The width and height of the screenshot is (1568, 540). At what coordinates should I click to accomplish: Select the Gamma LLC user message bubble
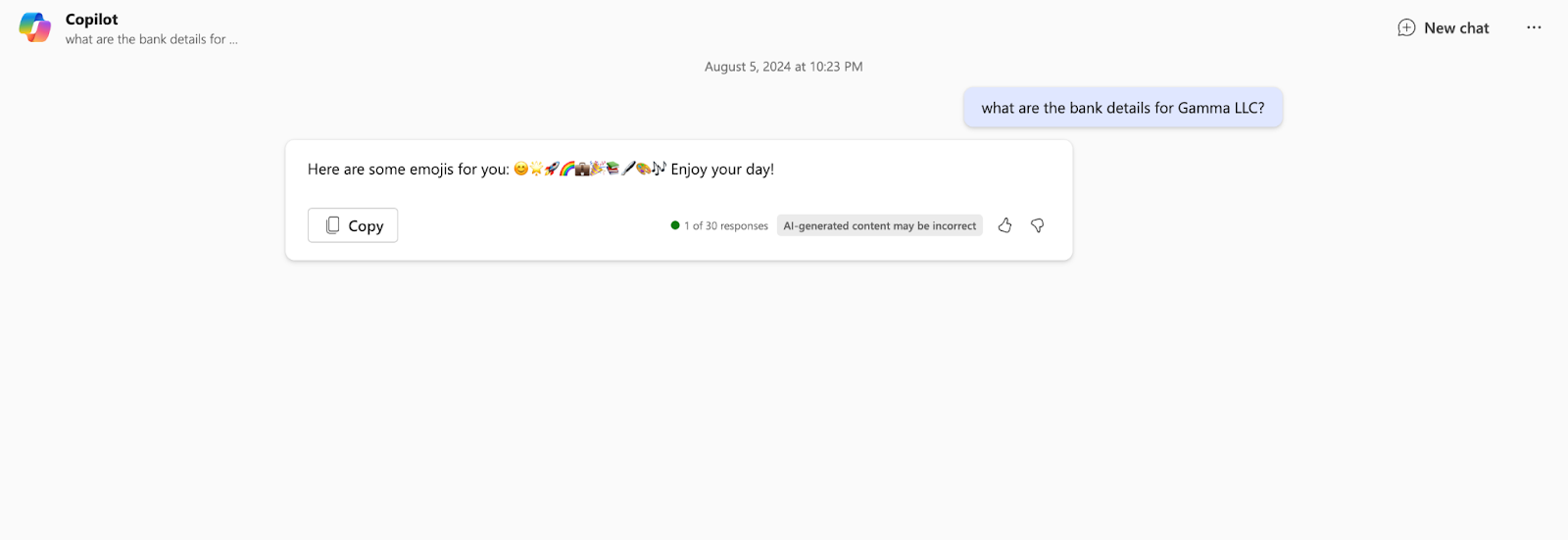coord(1123,108)
